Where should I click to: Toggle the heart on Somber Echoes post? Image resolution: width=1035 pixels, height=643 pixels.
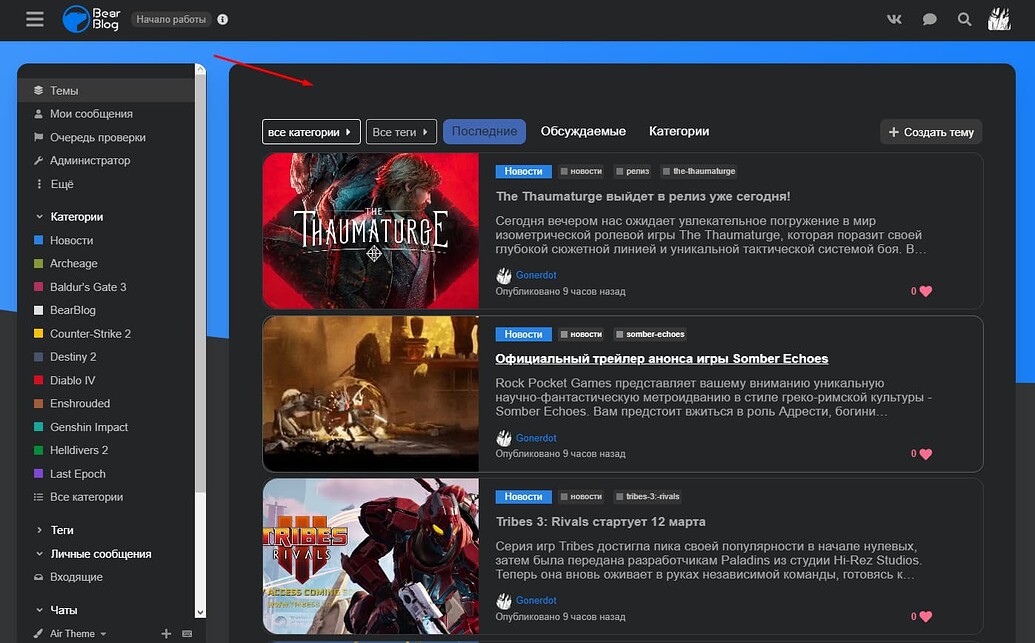tap(925, 453)
